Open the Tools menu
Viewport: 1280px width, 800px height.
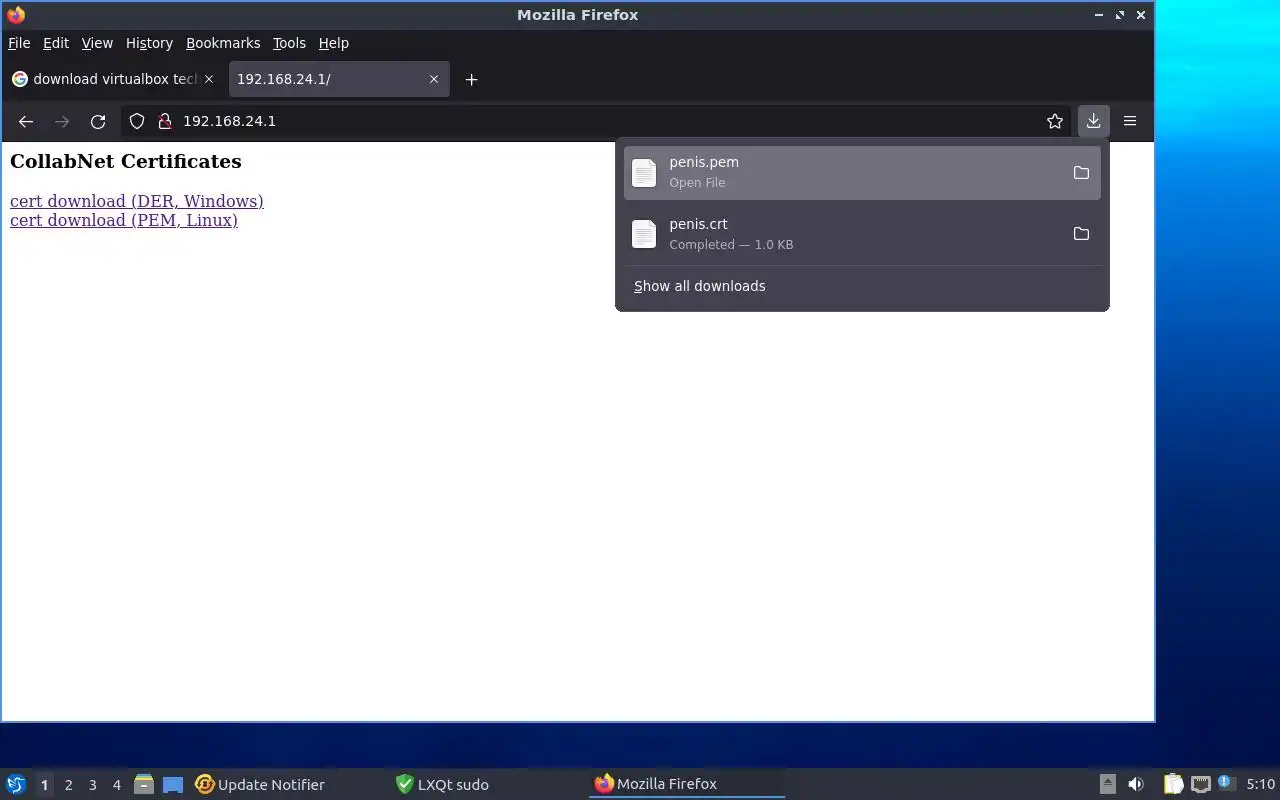pyautogui.click(x=289, y=43)
